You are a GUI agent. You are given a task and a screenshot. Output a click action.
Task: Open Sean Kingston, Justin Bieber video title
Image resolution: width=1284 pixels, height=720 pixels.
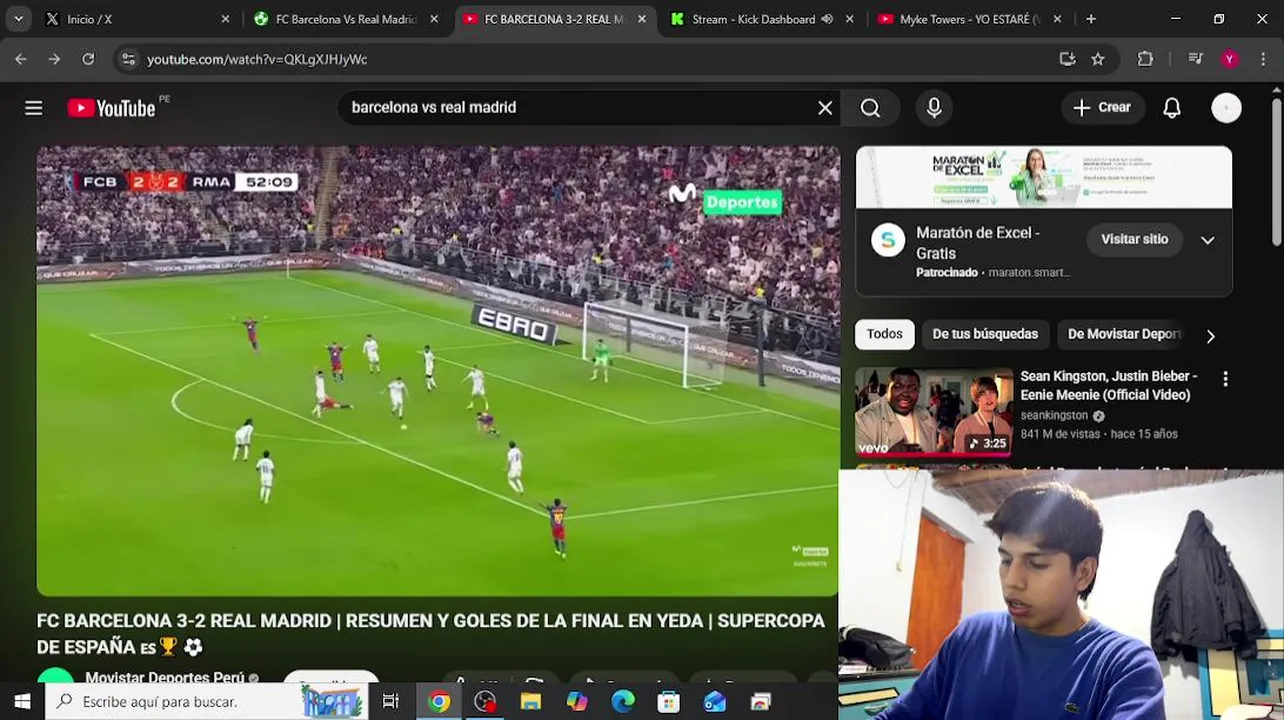pos(1108,385)
